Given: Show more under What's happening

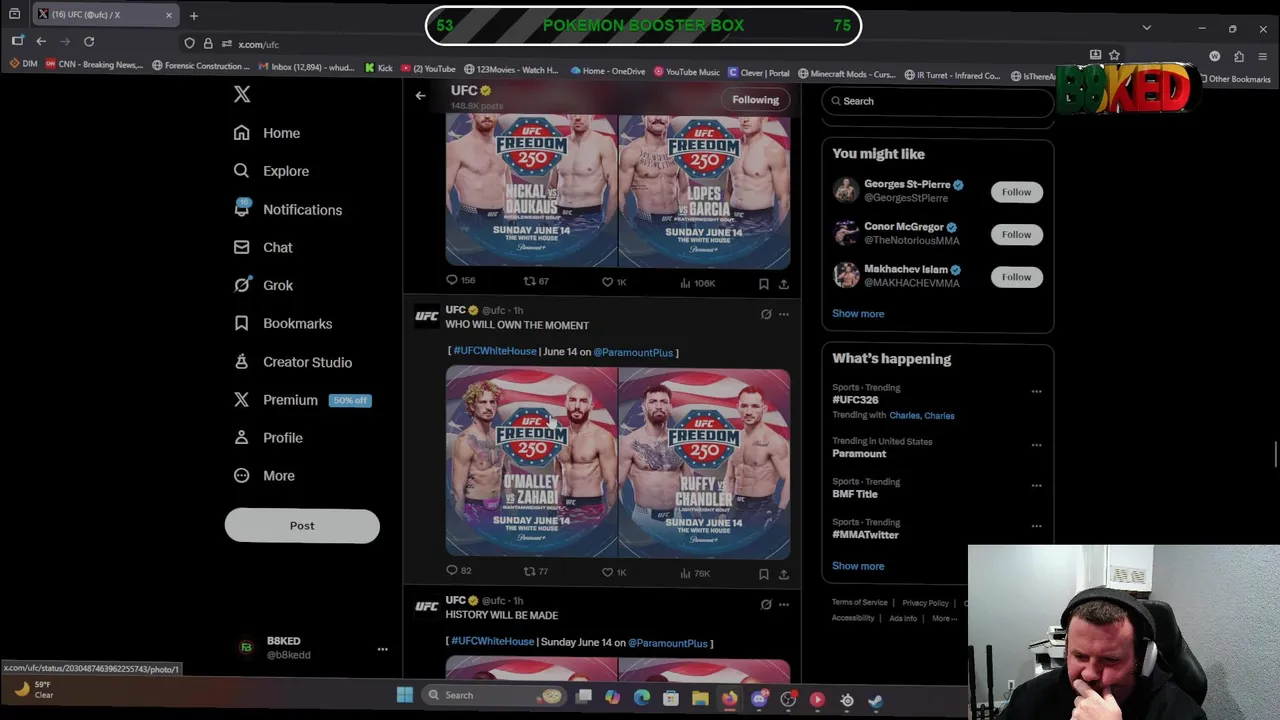Looking at the screenshot, I should tap(858, 566).
